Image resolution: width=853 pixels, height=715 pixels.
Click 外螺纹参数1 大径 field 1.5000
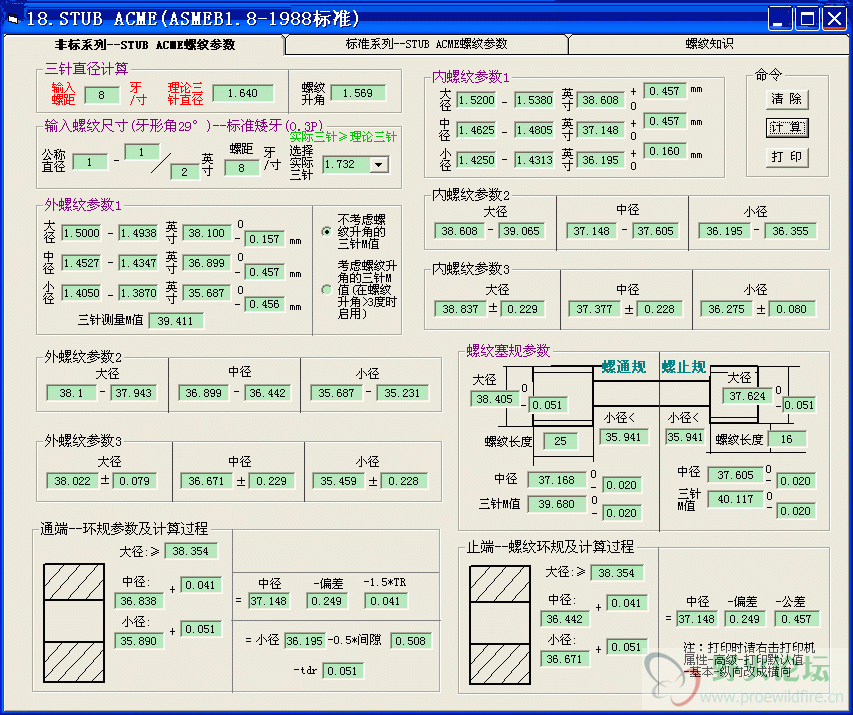pos(81,233)
